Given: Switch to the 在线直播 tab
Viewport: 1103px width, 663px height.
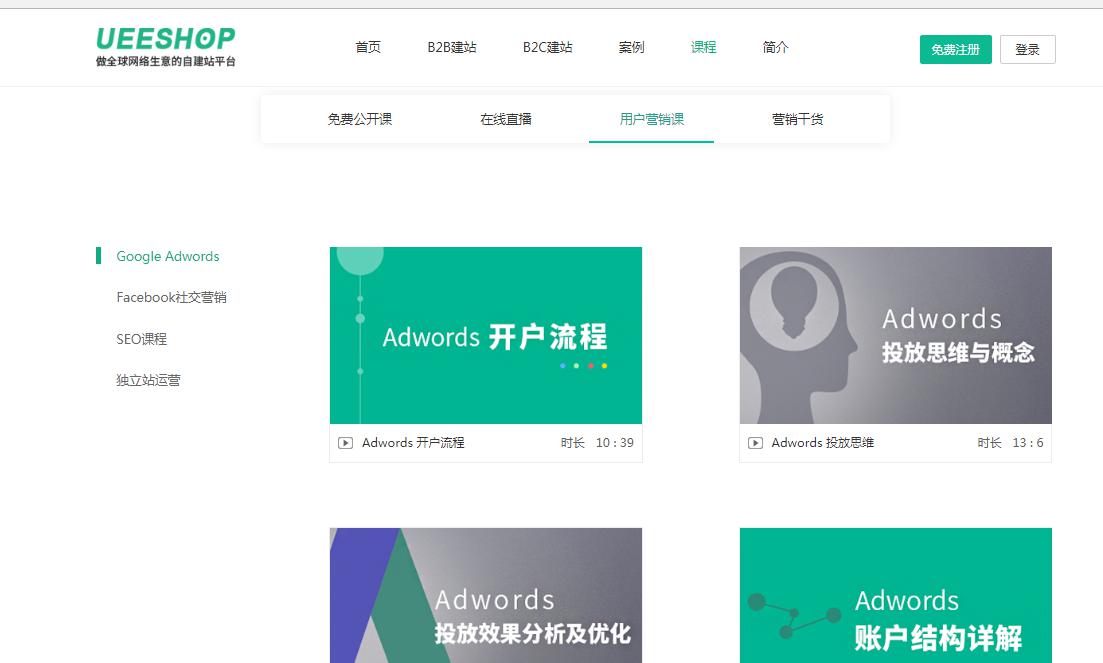Looking at the screenshot, I should 506,118.
